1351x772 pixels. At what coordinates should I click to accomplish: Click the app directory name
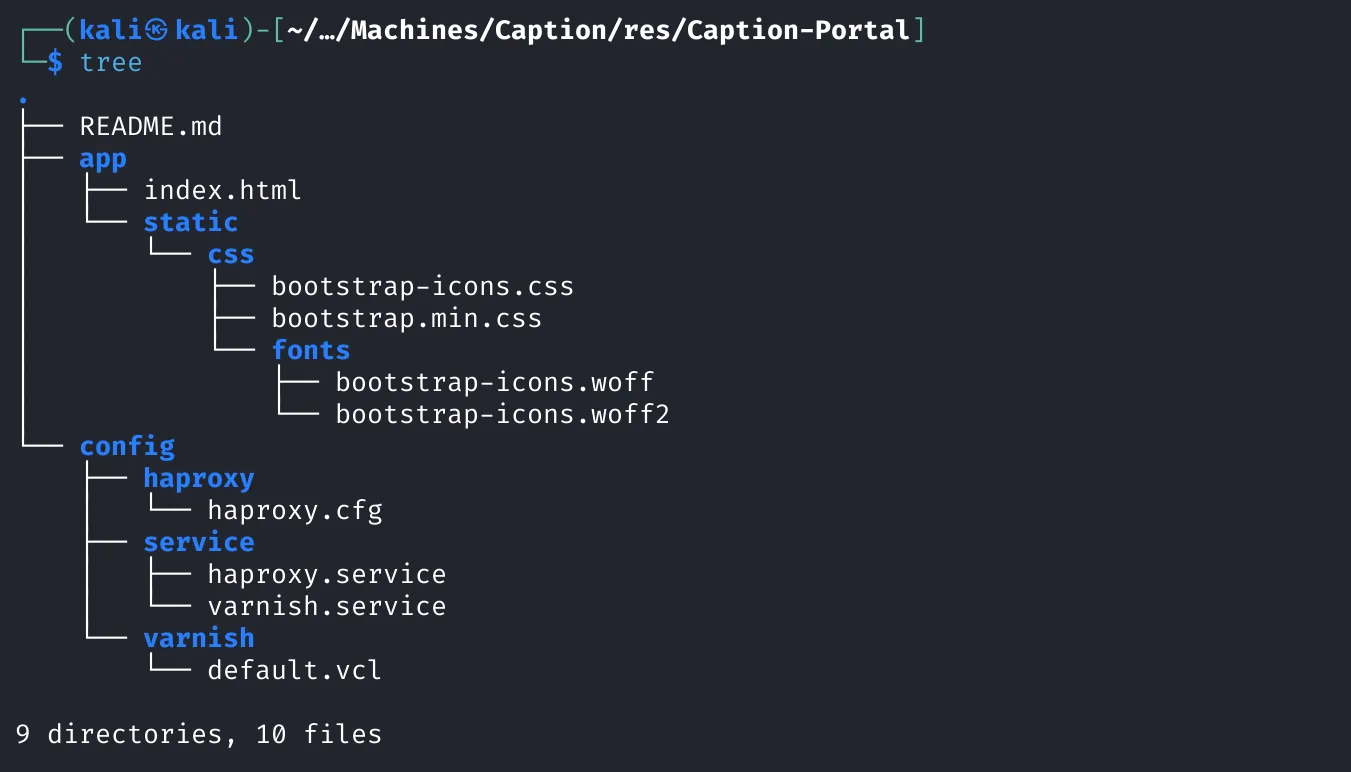pos(103,159)
